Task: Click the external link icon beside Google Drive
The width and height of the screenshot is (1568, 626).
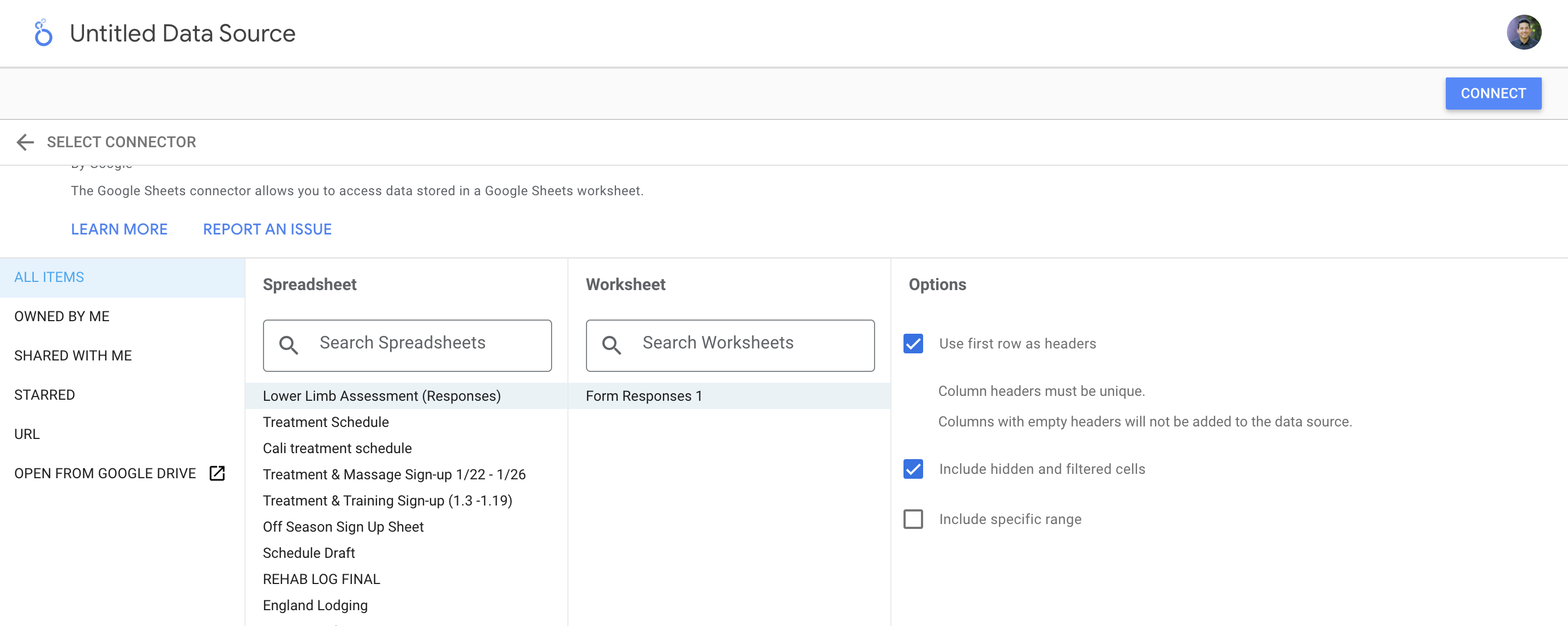Action: 217,473
